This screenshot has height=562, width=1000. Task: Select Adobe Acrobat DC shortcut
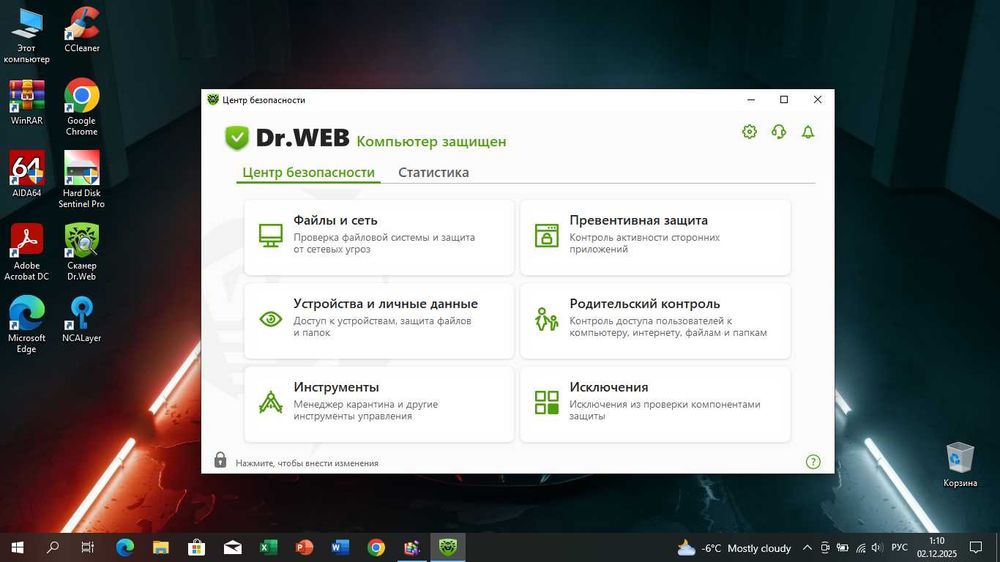26,253
